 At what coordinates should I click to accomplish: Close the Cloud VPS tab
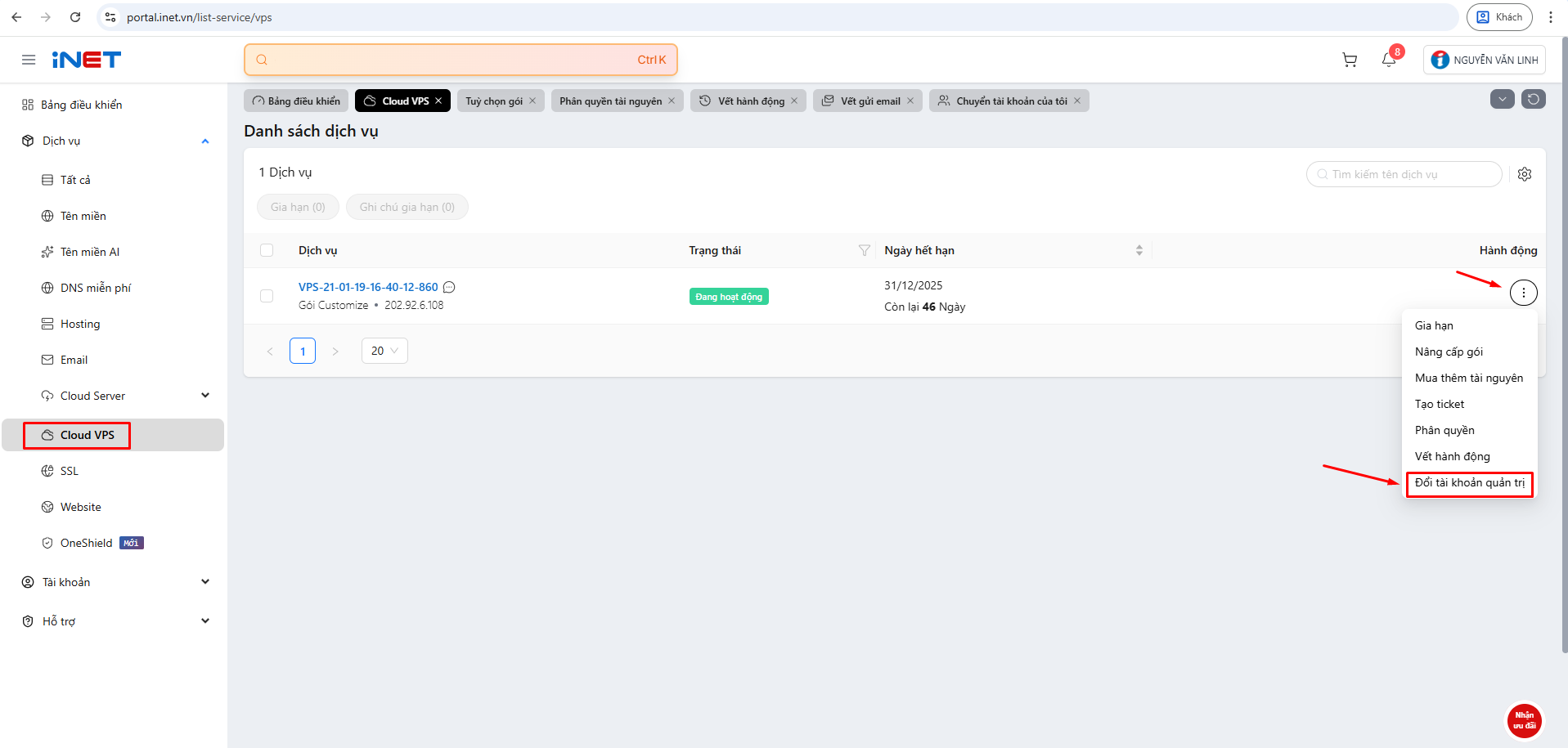[x=438, y=101]
